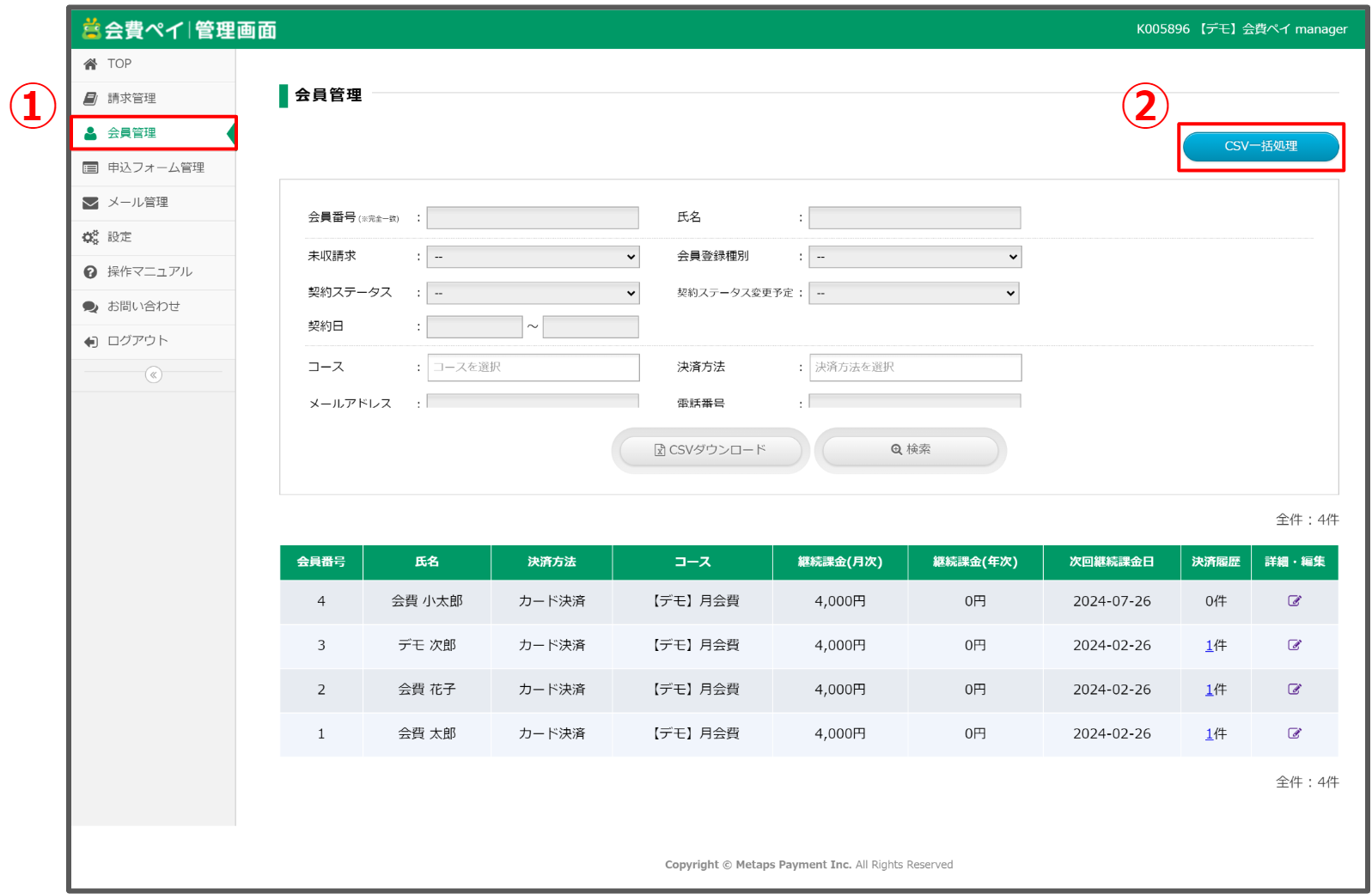Image resolution: width=1372 pixels, height=894 pixels.
Task: Open the 1件 payment history link for デモ 次郎
Action: pyautogui.click(x=1210, y=646)
